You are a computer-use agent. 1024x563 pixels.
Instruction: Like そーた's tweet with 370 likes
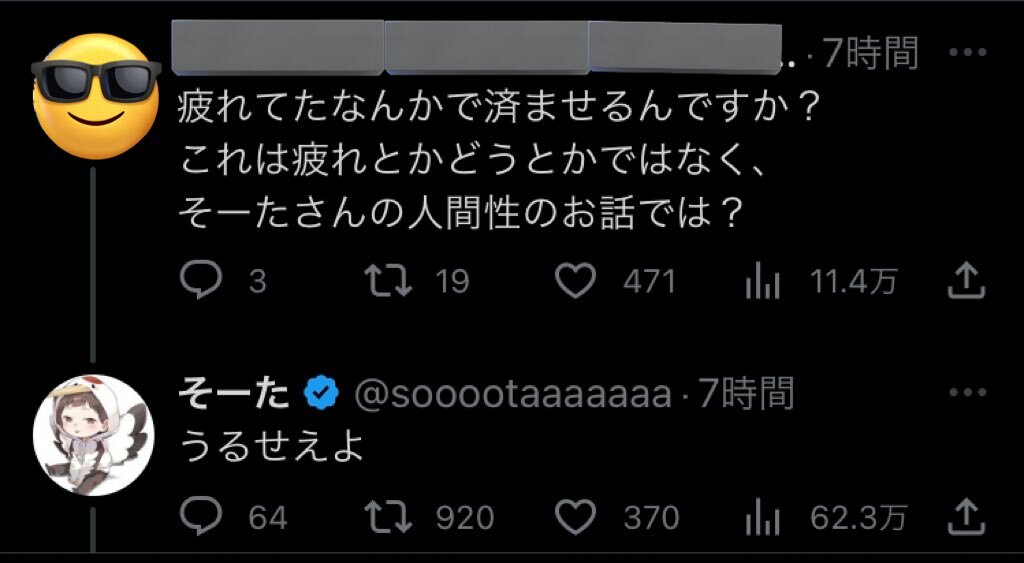[575, 516]
